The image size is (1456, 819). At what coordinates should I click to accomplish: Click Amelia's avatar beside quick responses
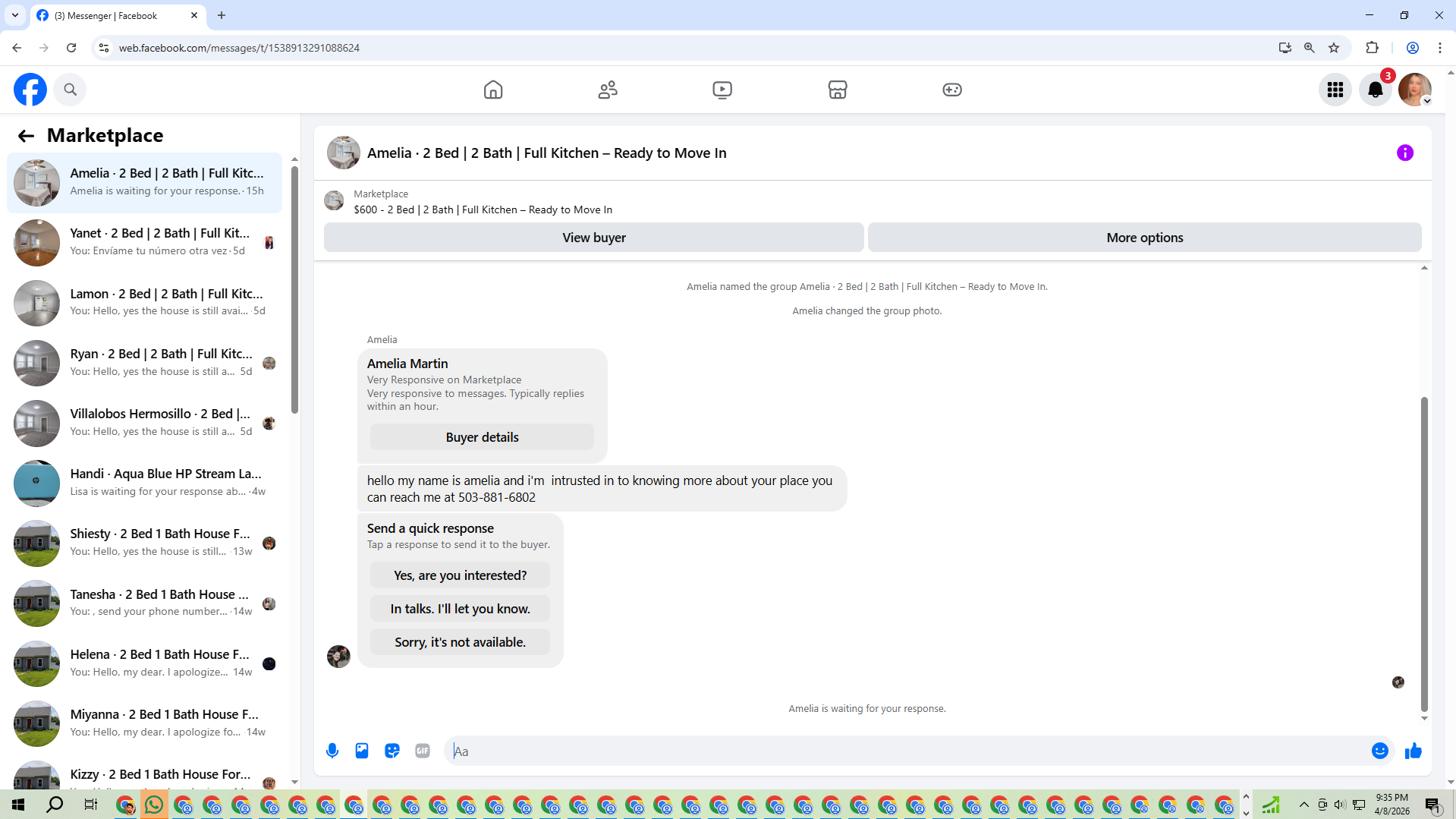pos(338,656)
